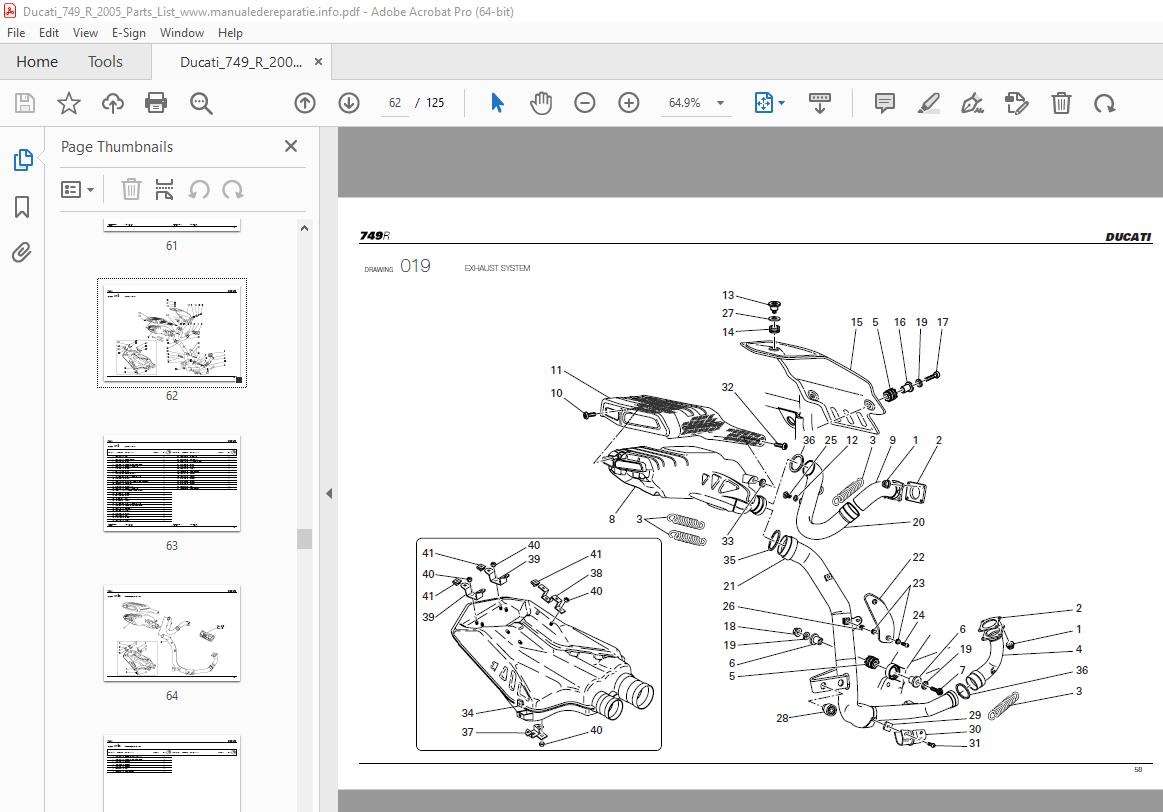Select the Ducati_749_R document tab
This screenshot has width=1163, height=812.
(x=241, y=62)
